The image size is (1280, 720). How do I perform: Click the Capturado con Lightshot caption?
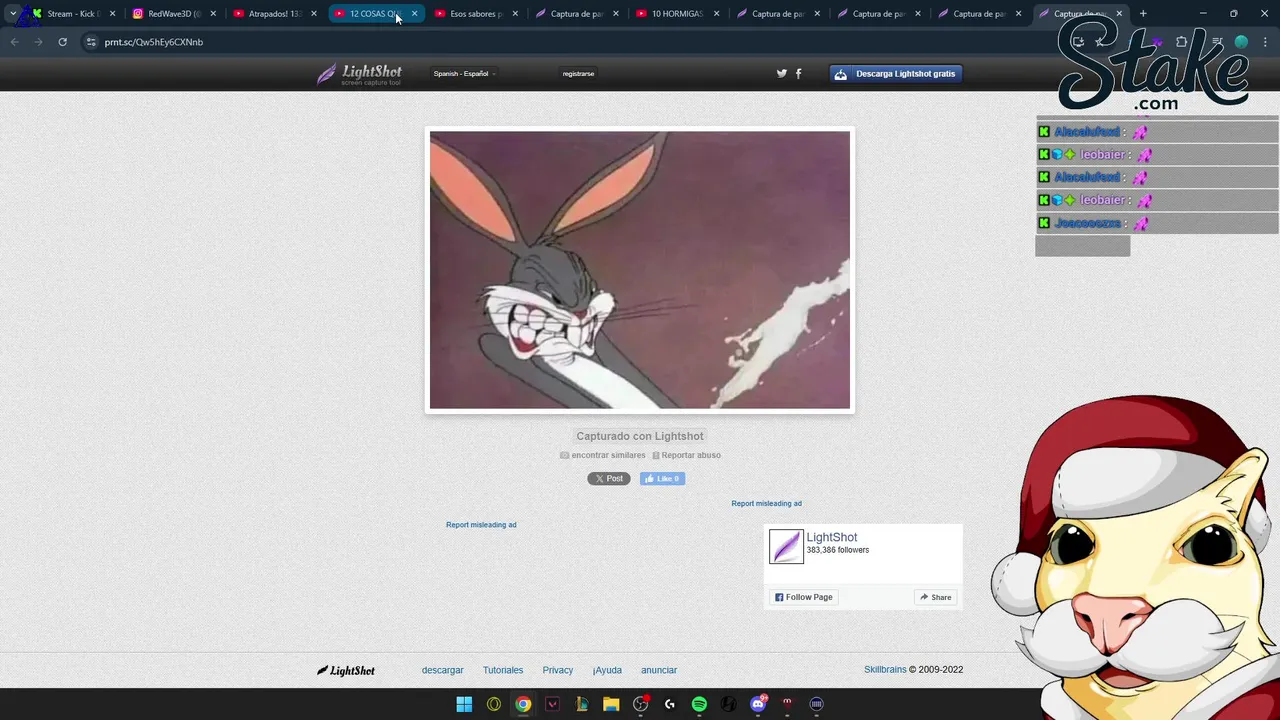point(640,436)
